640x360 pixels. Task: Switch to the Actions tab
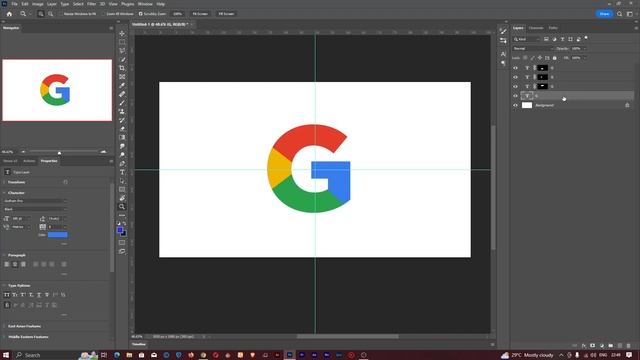click(29, 161)
